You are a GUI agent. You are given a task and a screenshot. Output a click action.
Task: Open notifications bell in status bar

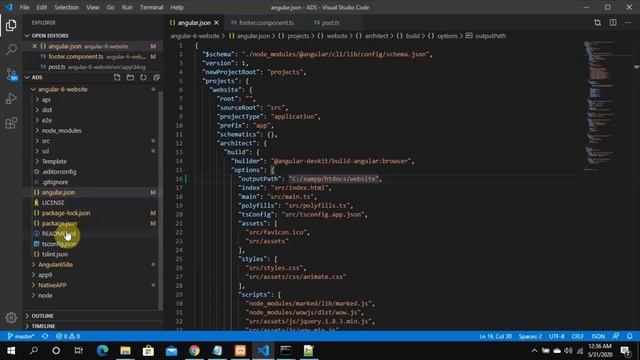[x=630, y=336]
